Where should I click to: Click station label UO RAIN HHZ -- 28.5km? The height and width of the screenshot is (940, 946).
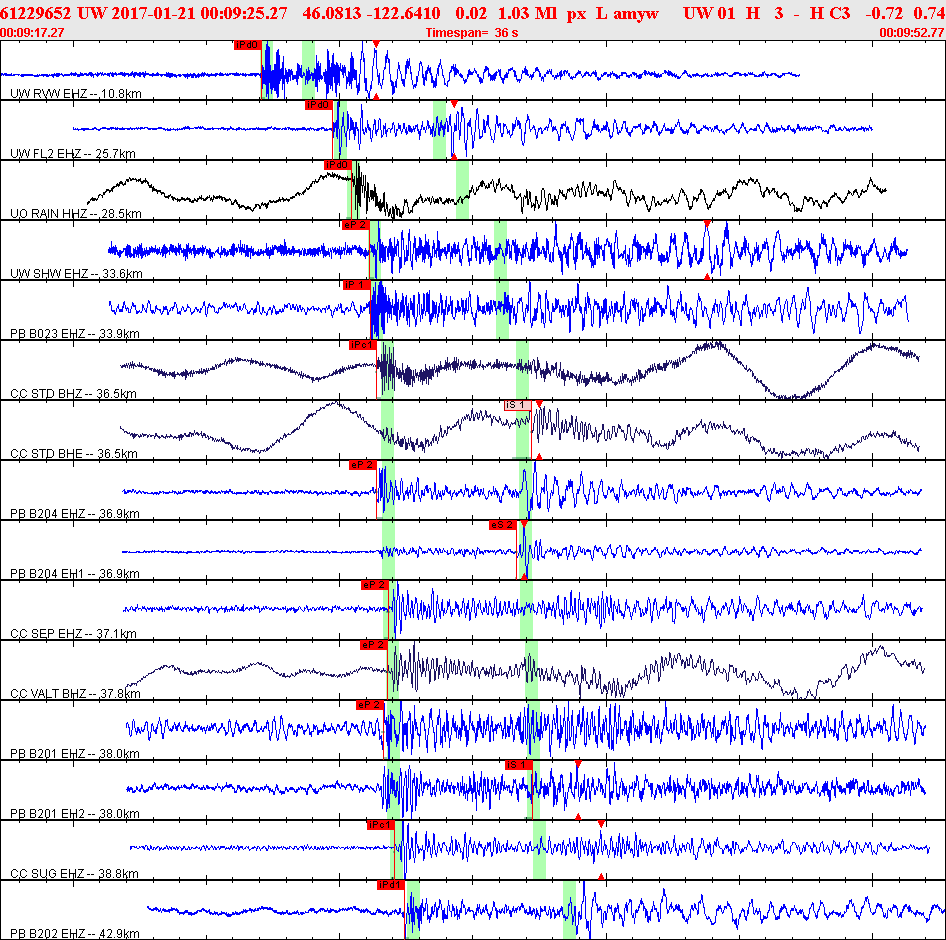tap(76, 214)
